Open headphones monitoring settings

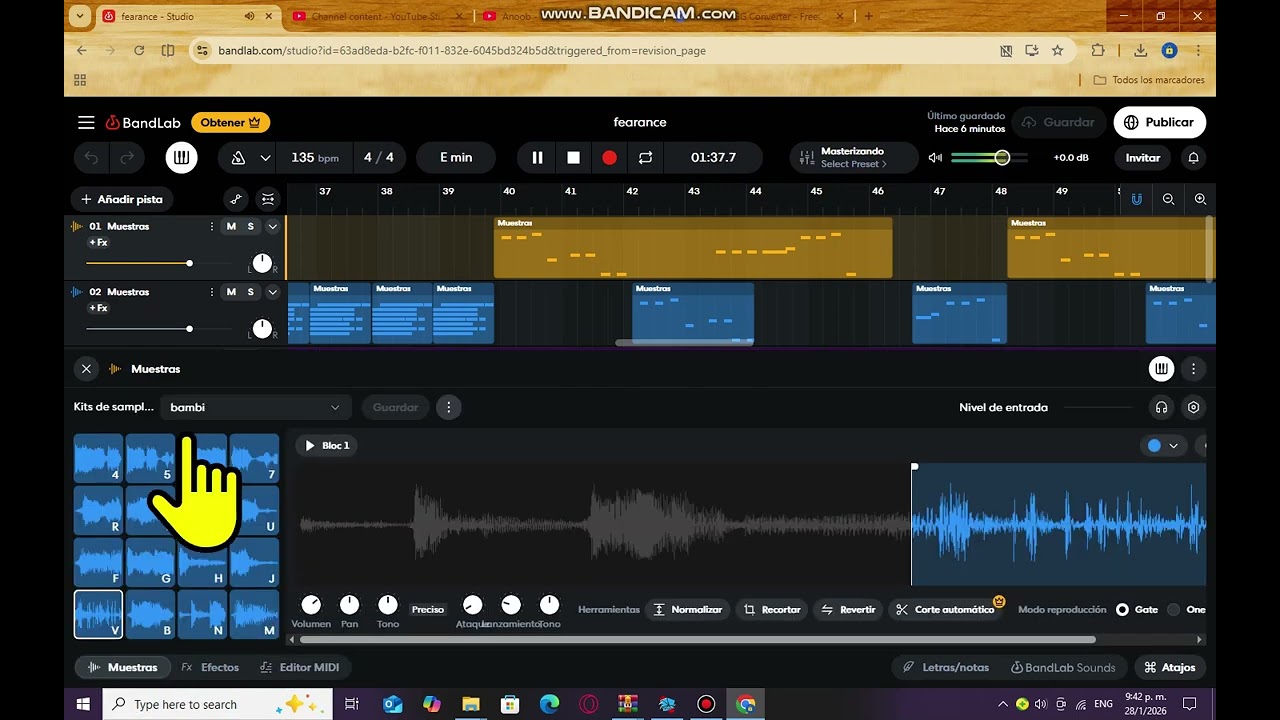pyautogui.click(x=1161, y=407)
